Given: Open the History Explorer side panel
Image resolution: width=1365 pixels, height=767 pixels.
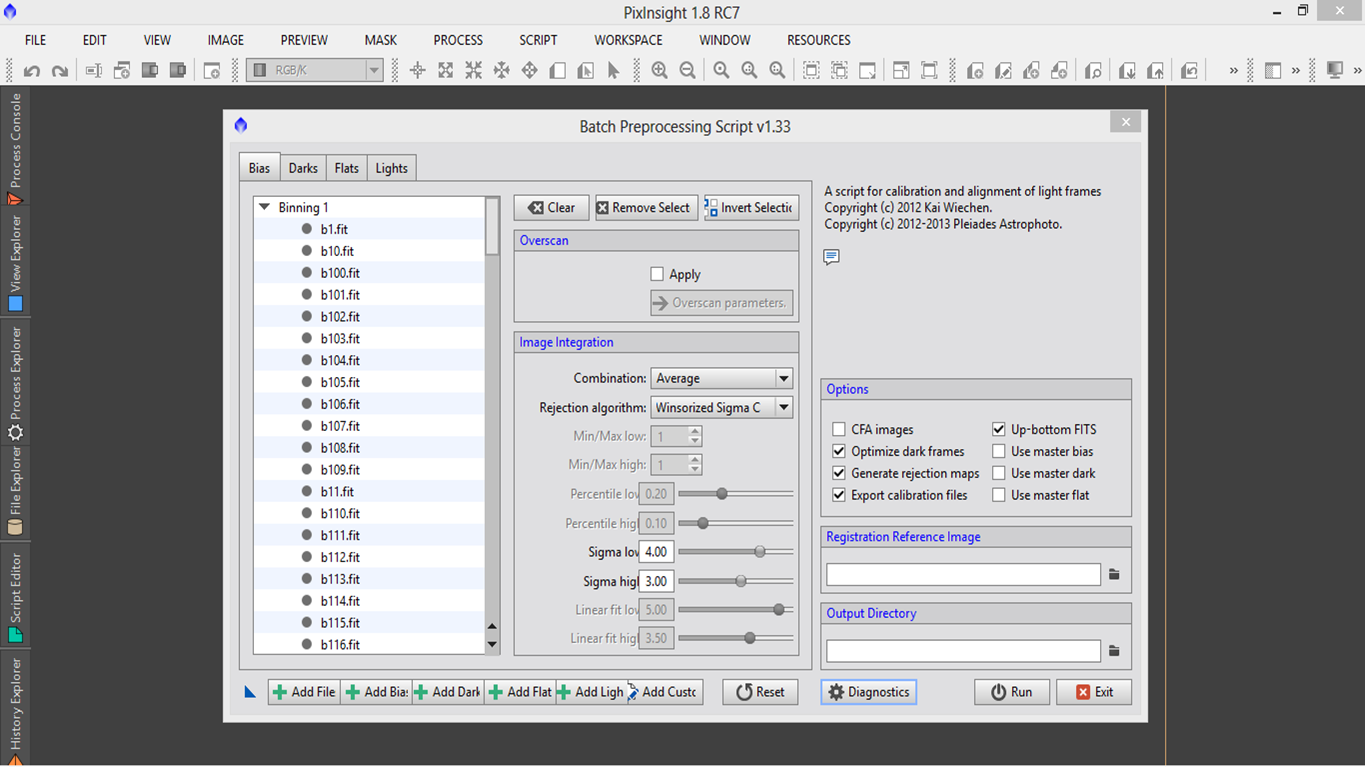Looking at the screenshot, I should tap(15, 708).
